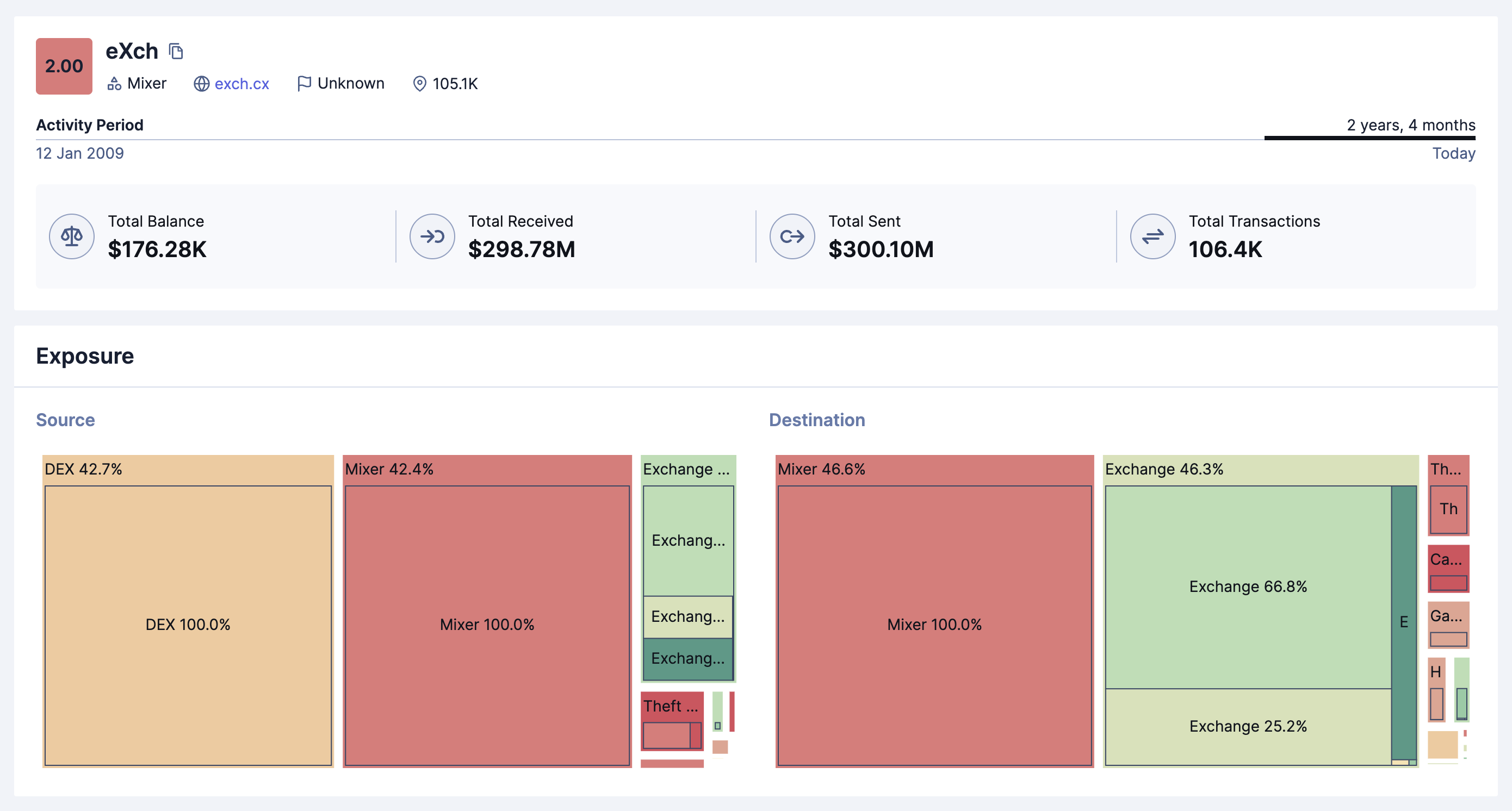Click the Total Sent arrow icon
Image resolution: width=1512 pixels, height=811 pixels.
click(x=792, y=236)
